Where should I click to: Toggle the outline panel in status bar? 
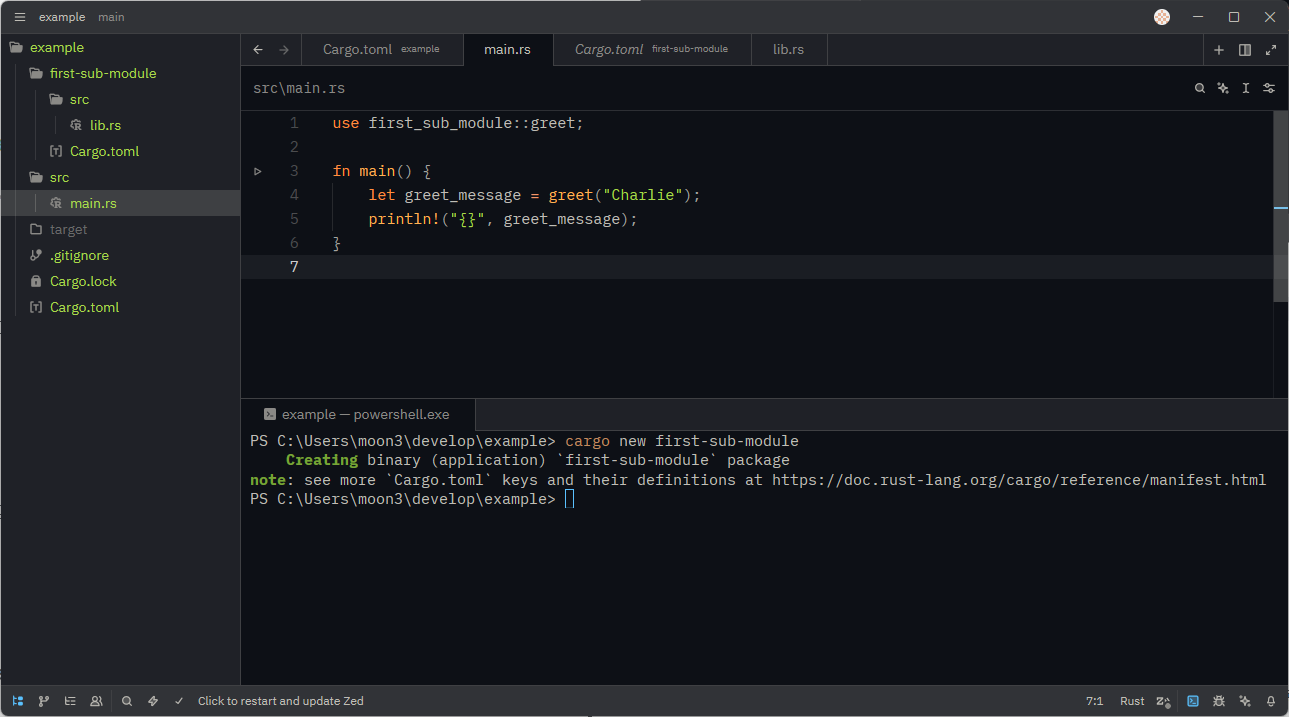click(70, 701)
